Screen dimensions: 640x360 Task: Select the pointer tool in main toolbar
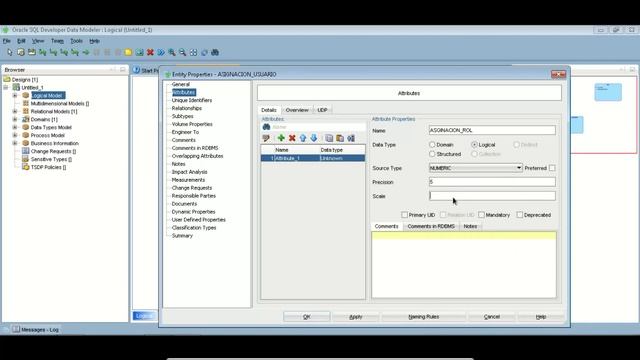click(x=10, y=52)
